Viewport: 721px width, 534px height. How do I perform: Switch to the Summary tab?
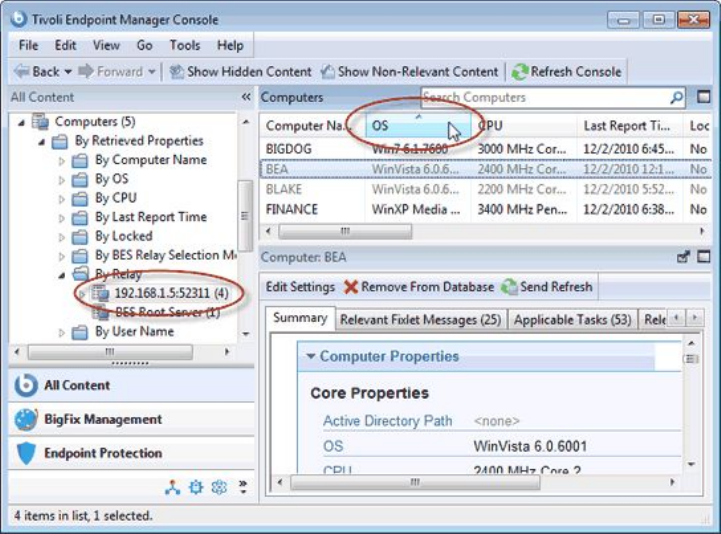(300, 318)
